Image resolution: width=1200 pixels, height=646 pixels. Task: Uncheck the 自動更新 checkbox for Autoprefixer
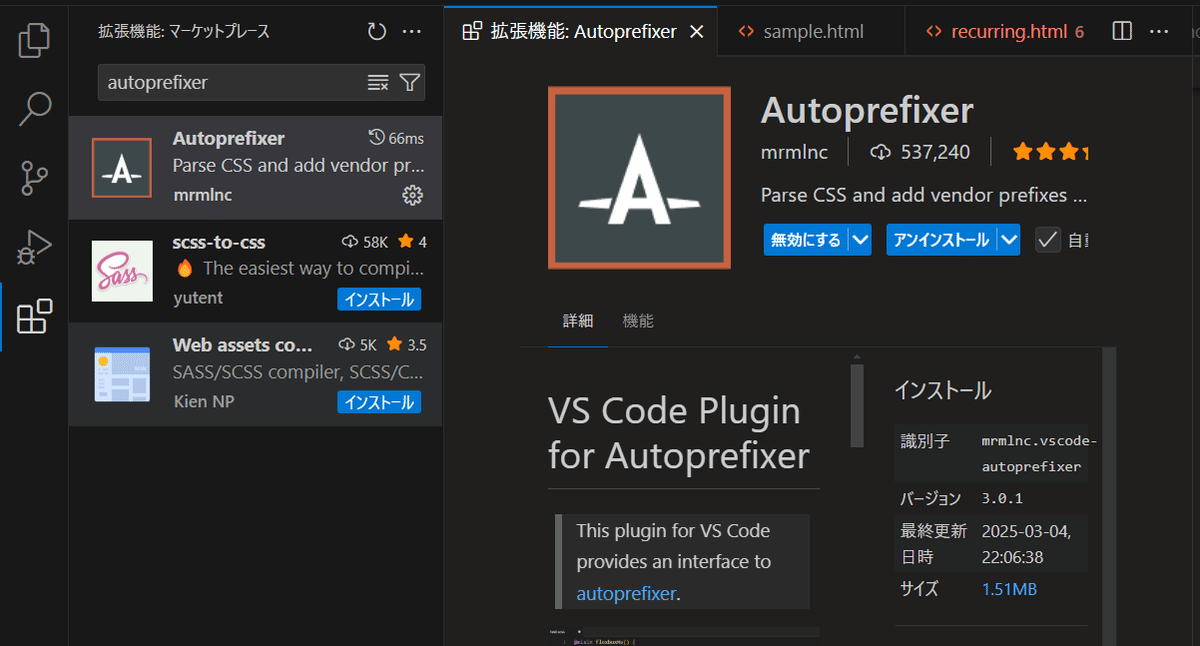tap(1047, 239)
